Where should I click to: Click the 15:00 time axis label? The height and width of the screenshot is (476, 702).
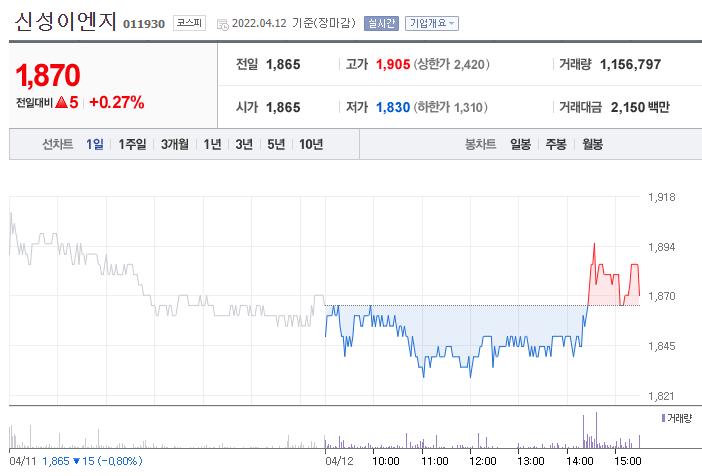(x=628, y=461)
